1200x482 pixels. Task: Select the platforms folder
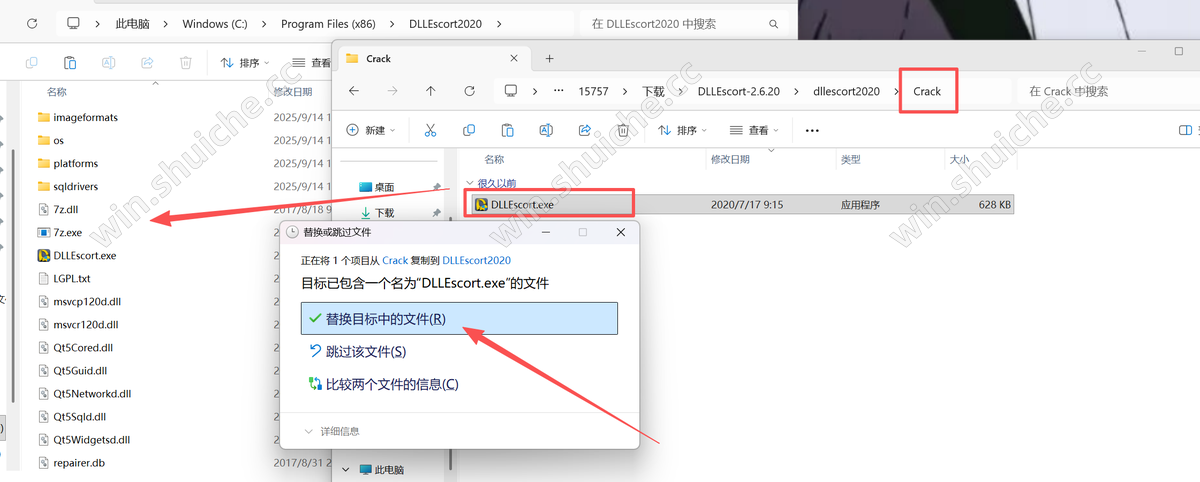(x=75, y=163)
